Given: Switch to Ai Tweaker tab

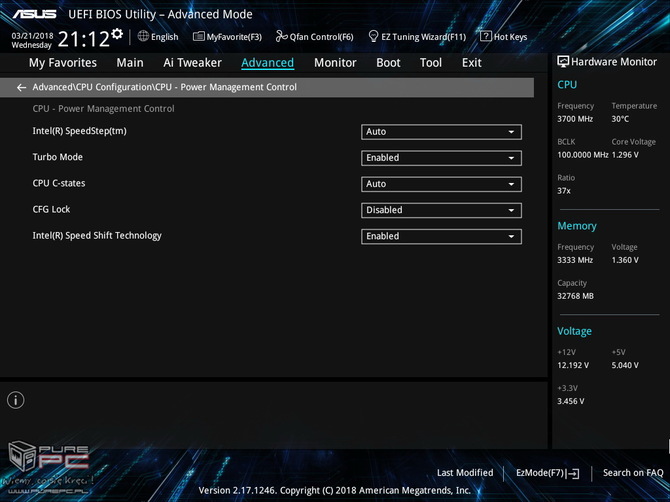Looking at the screenshot, I should point(192,63).
